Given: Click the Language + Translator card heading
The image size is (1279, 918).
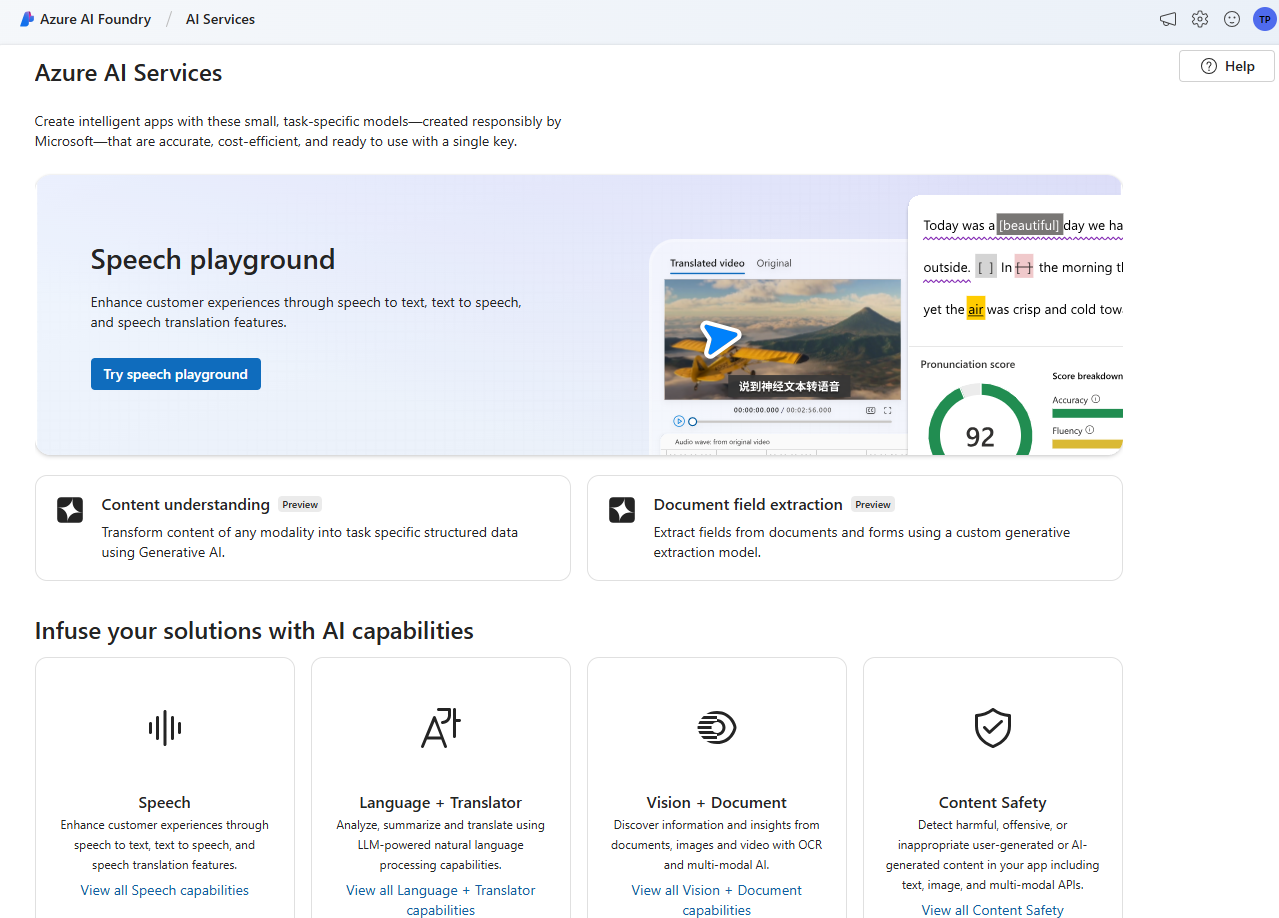Looking at the screenshot, I should pyautogui.click(x=441, y=802).
